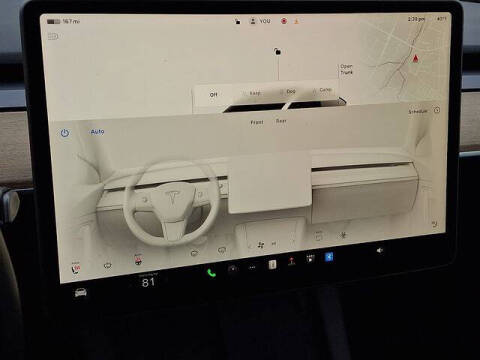Open the YOU driver profile
Screen dimensions: 480x360
(x=260, y=21)
